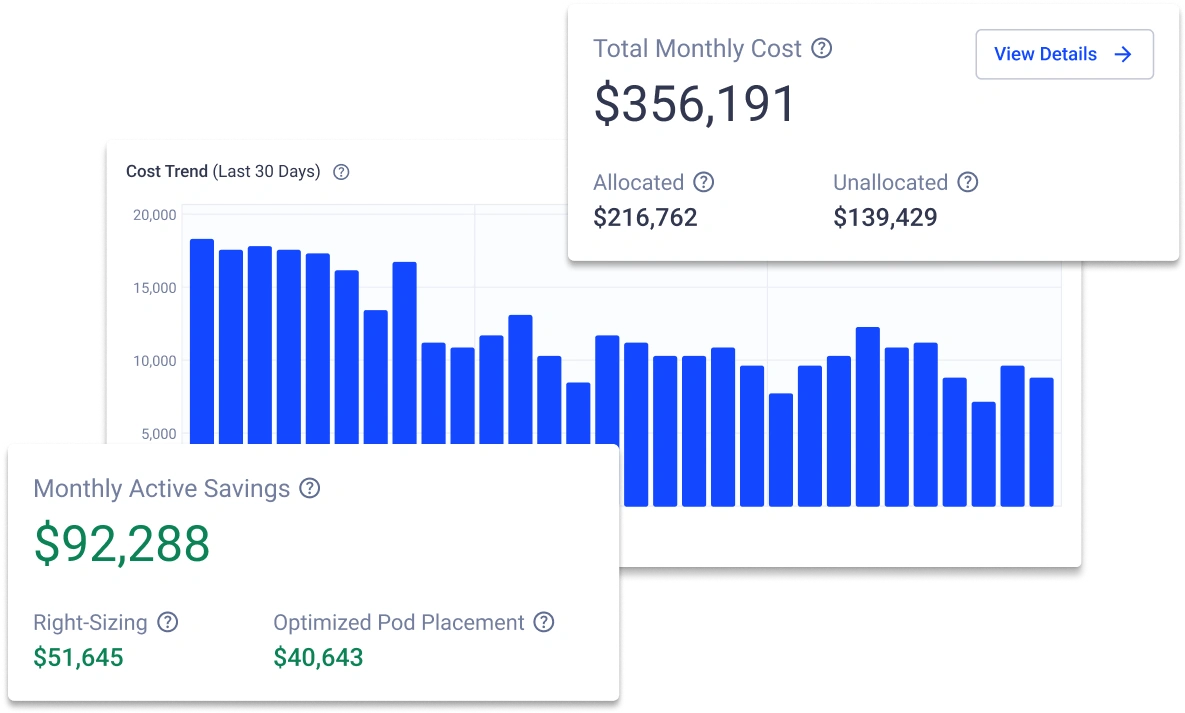
Task: Select the $92,288 savings amount
Action: click(120, 544)
